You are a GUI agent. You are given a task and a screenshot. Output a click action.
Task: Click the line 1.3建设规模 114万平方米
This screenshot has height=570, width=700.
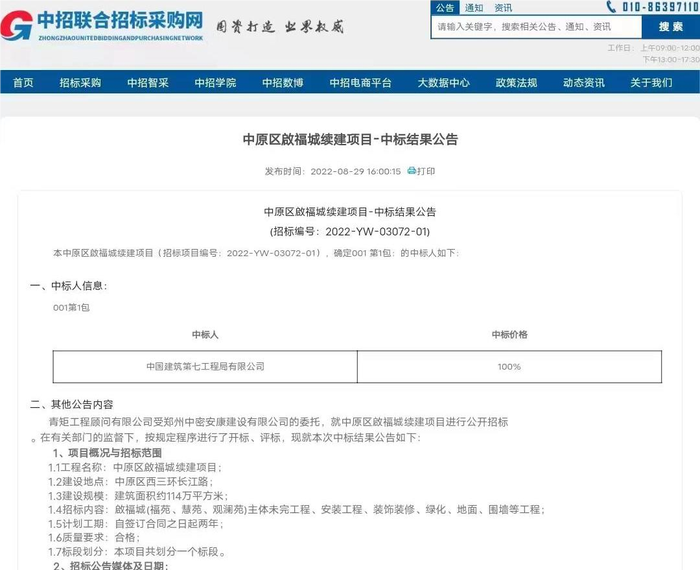pos(138,496)
